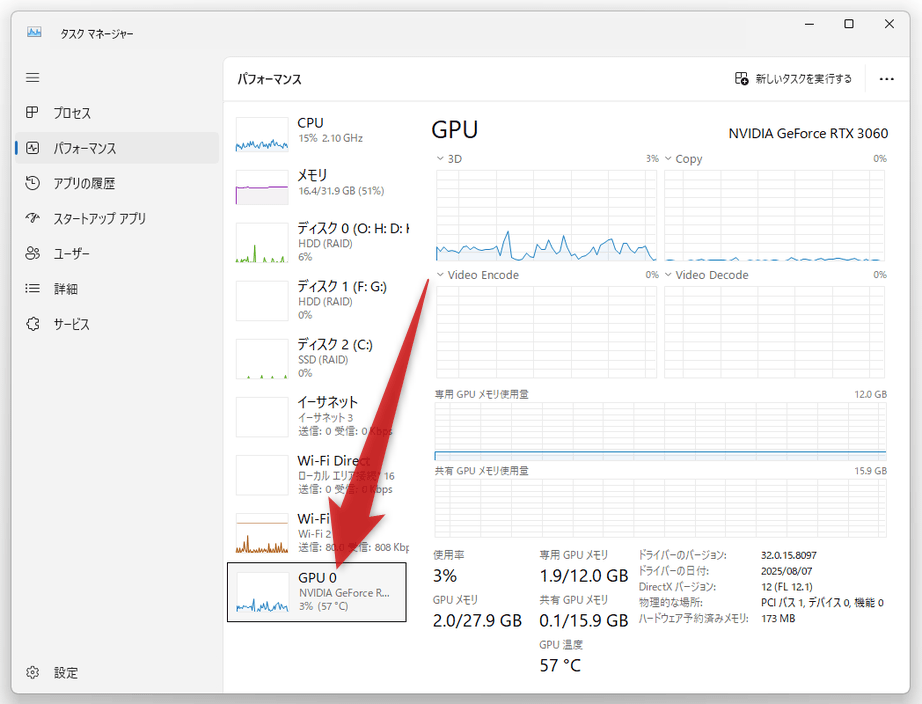Click the ユーザー users icon
922x704 pixels.
[33, 254]
